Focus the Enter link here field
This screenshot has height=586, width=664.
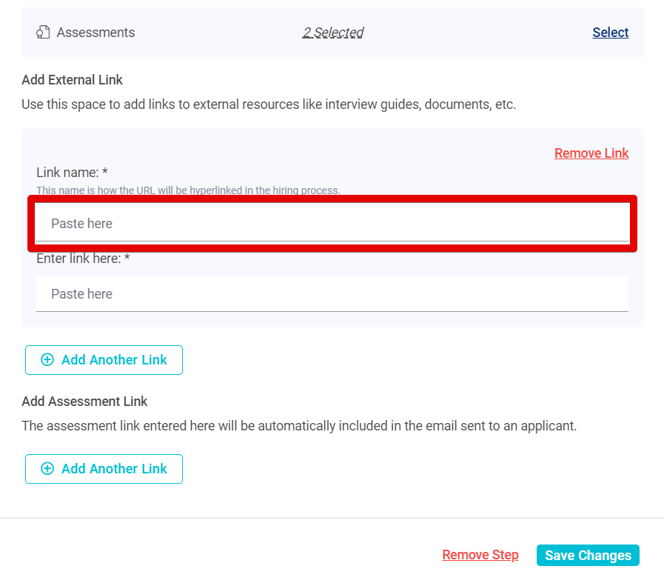click(x=332, y=294)
